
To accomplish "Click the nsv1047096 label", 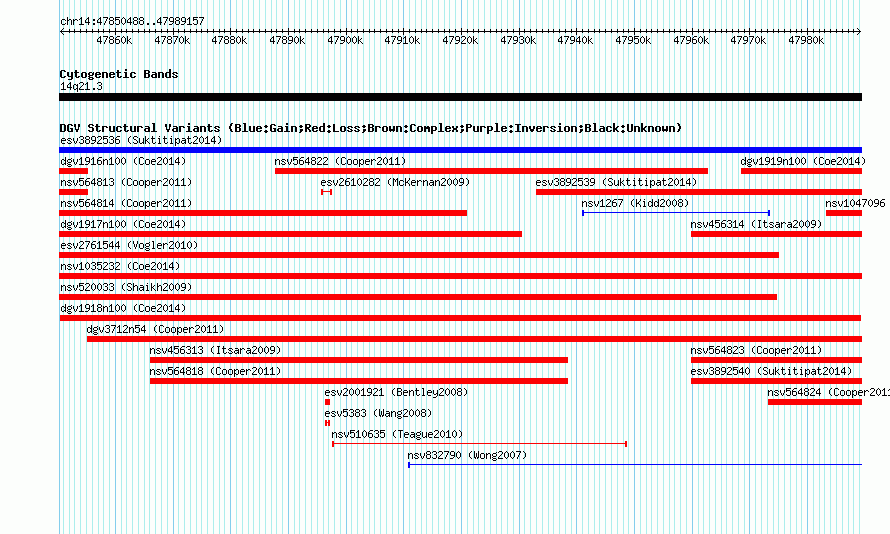I will 855,203.
